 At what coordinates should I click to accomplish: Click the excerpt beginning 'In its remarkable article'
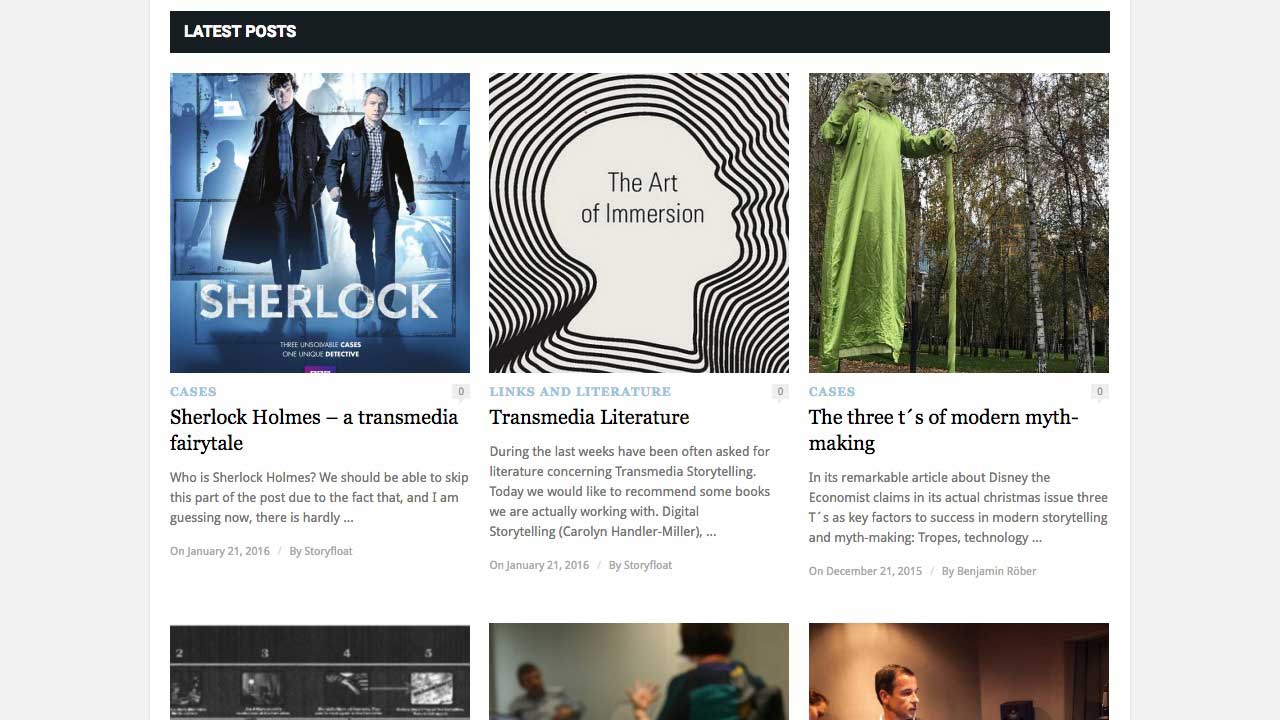coord(958,507)
